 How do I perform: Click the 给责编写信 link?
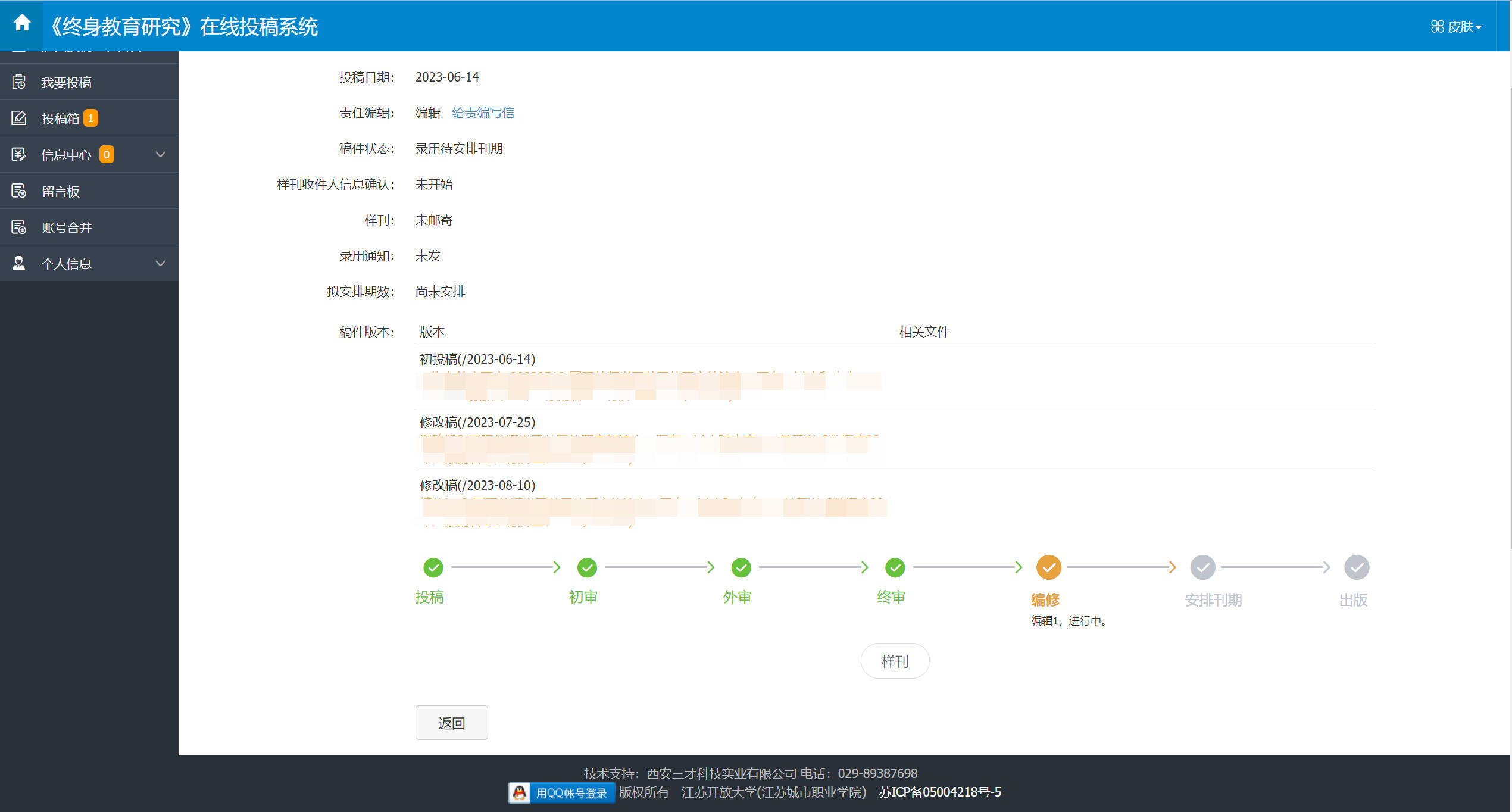click(483, 113)
